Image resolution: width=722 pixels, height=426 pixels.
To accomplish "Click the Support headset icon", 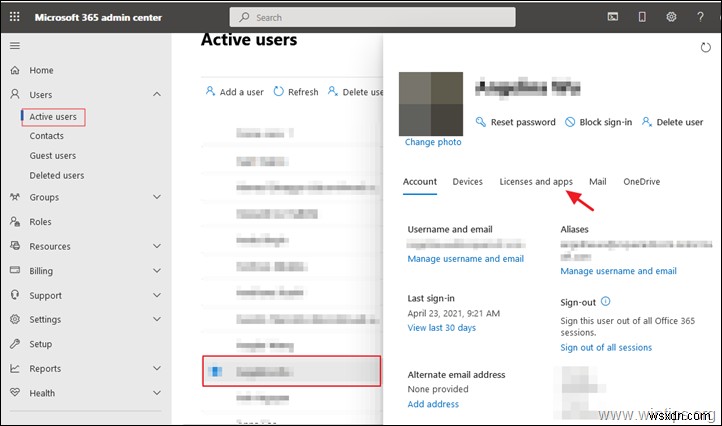I will click(x=15, y=295).
